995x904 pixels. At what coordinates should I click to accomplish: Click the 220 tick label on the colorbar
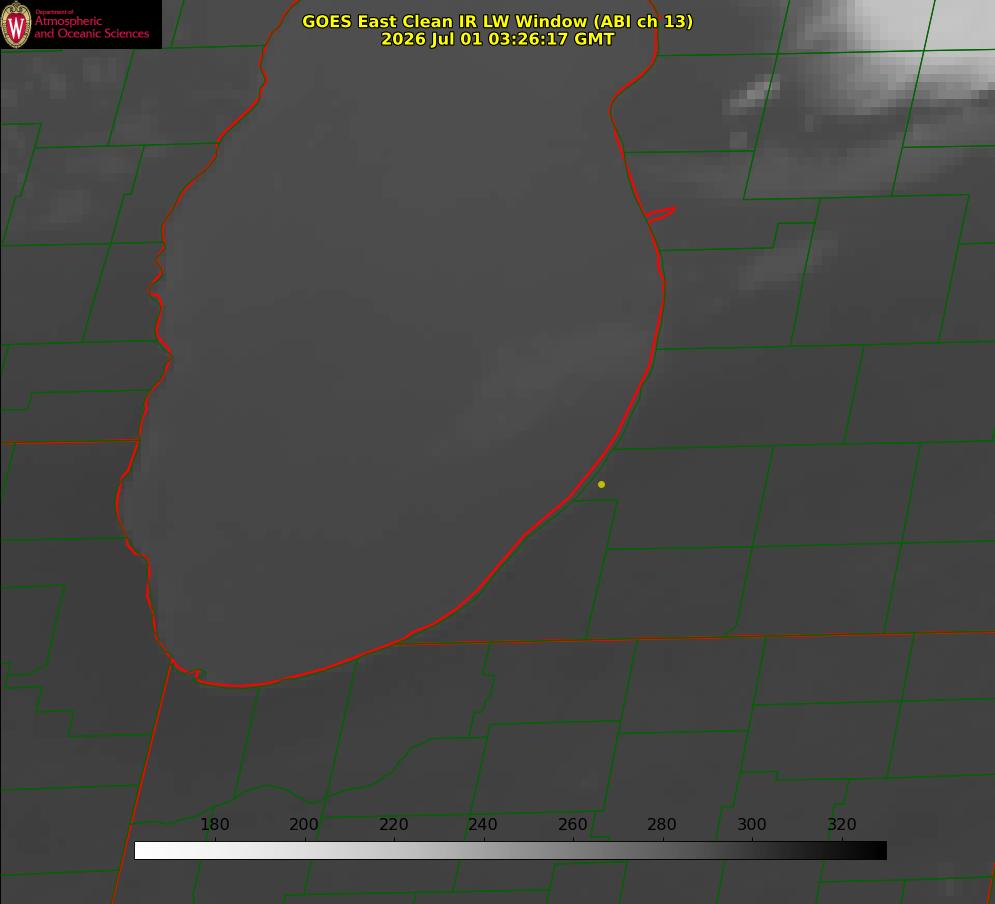coord(393,824)
